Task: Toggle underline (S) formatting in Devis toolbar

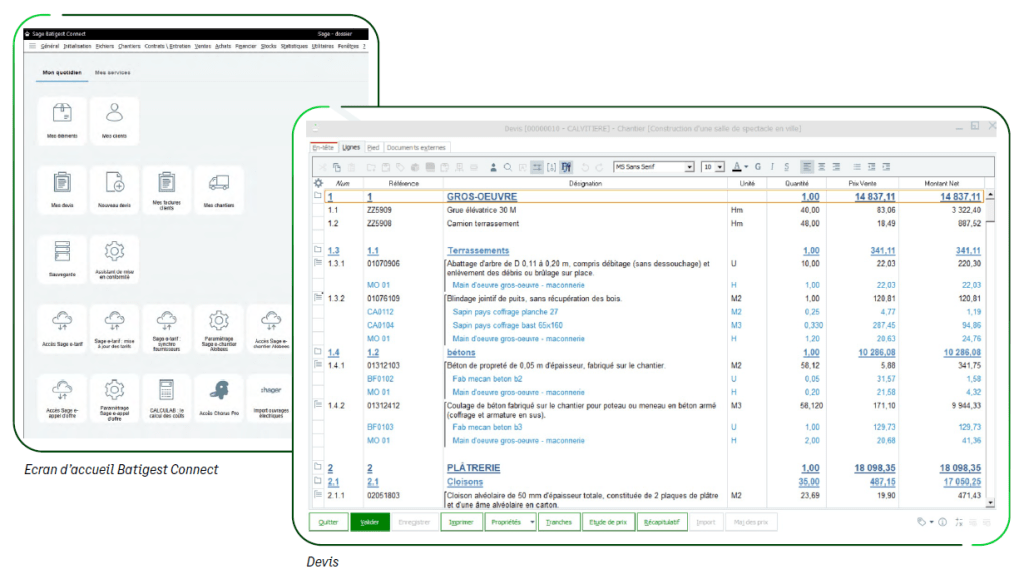Action: 786,167
